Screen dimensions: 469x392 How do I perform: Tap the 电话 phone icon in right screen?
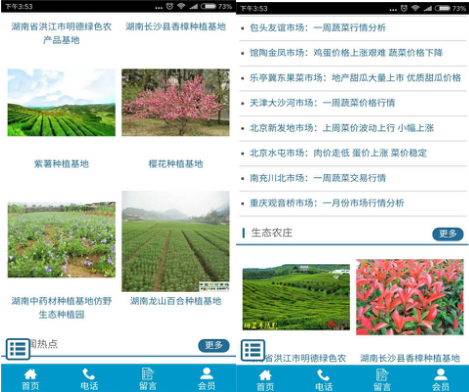[324, 380]
